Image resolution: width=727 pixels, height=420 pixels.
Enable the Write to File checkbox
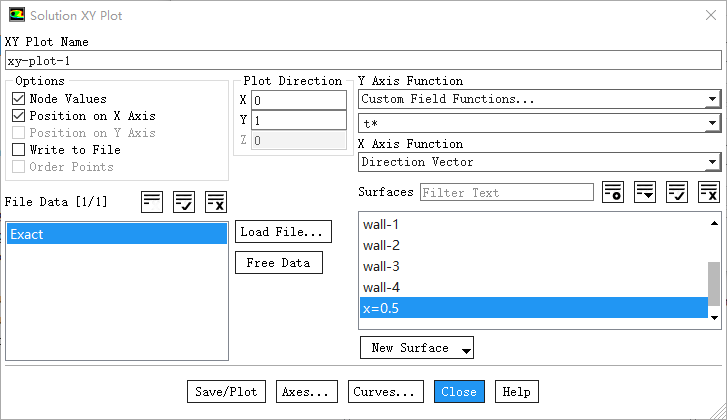(19, 150)
